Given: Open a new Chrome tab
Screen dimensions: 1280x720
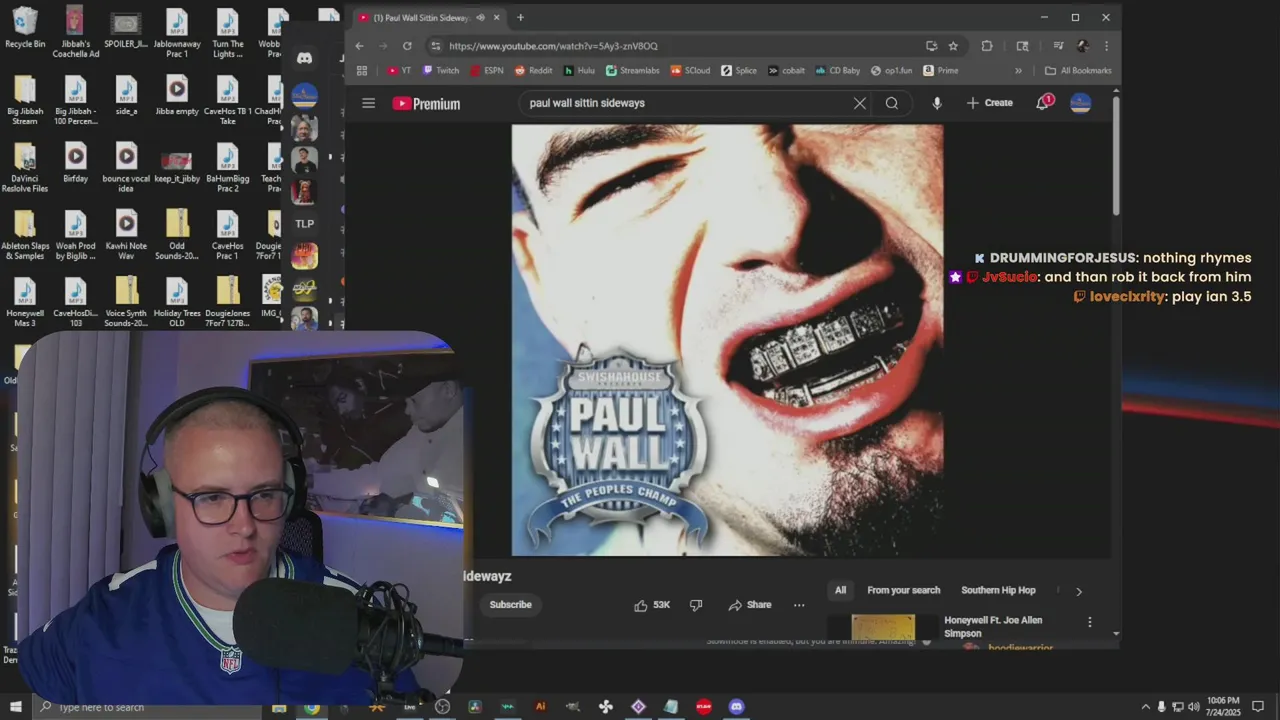Looking at the screenshot, I should point(520,17).
